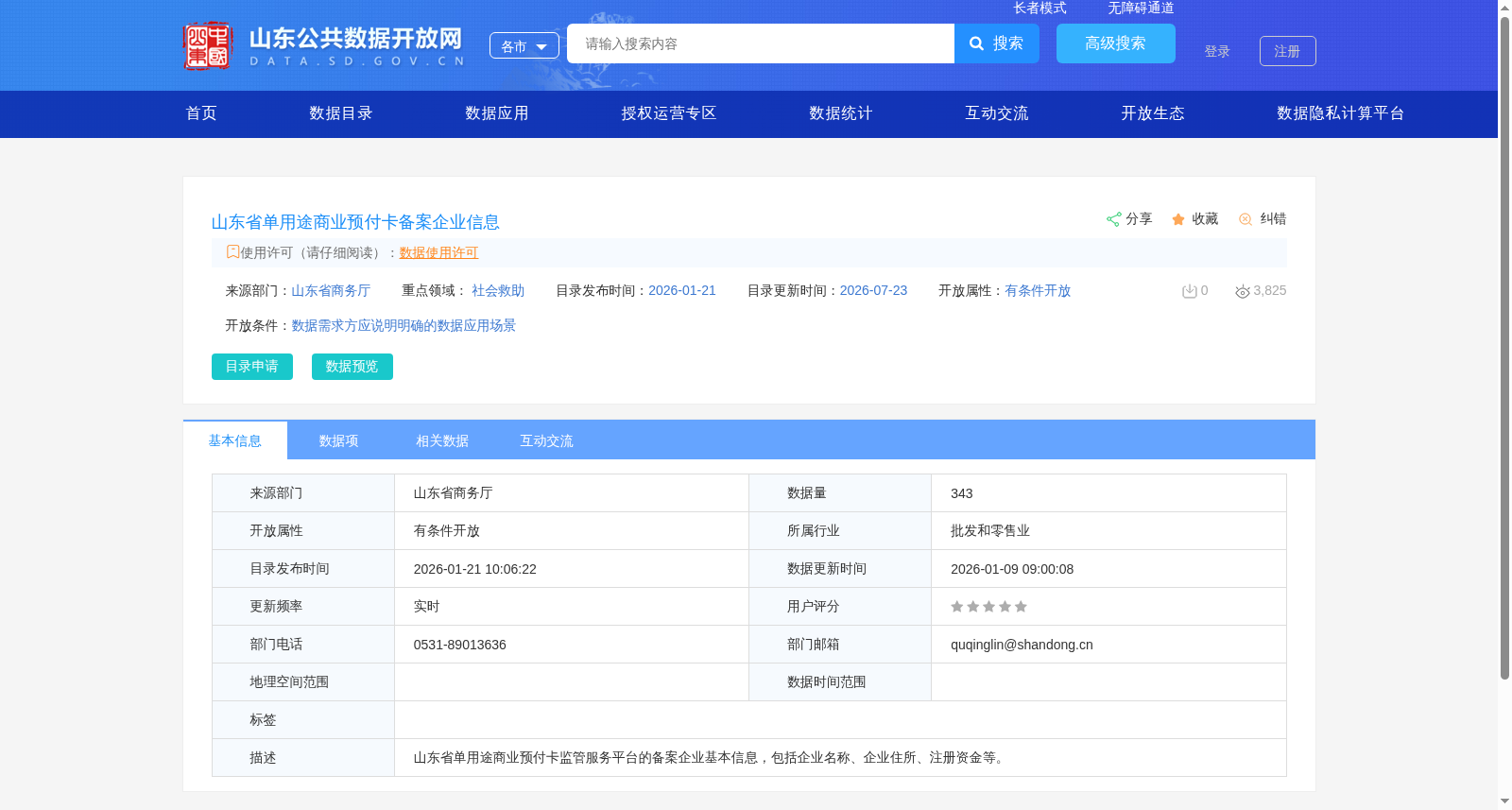Switch to 互动交流 tab below dataset

546,440
